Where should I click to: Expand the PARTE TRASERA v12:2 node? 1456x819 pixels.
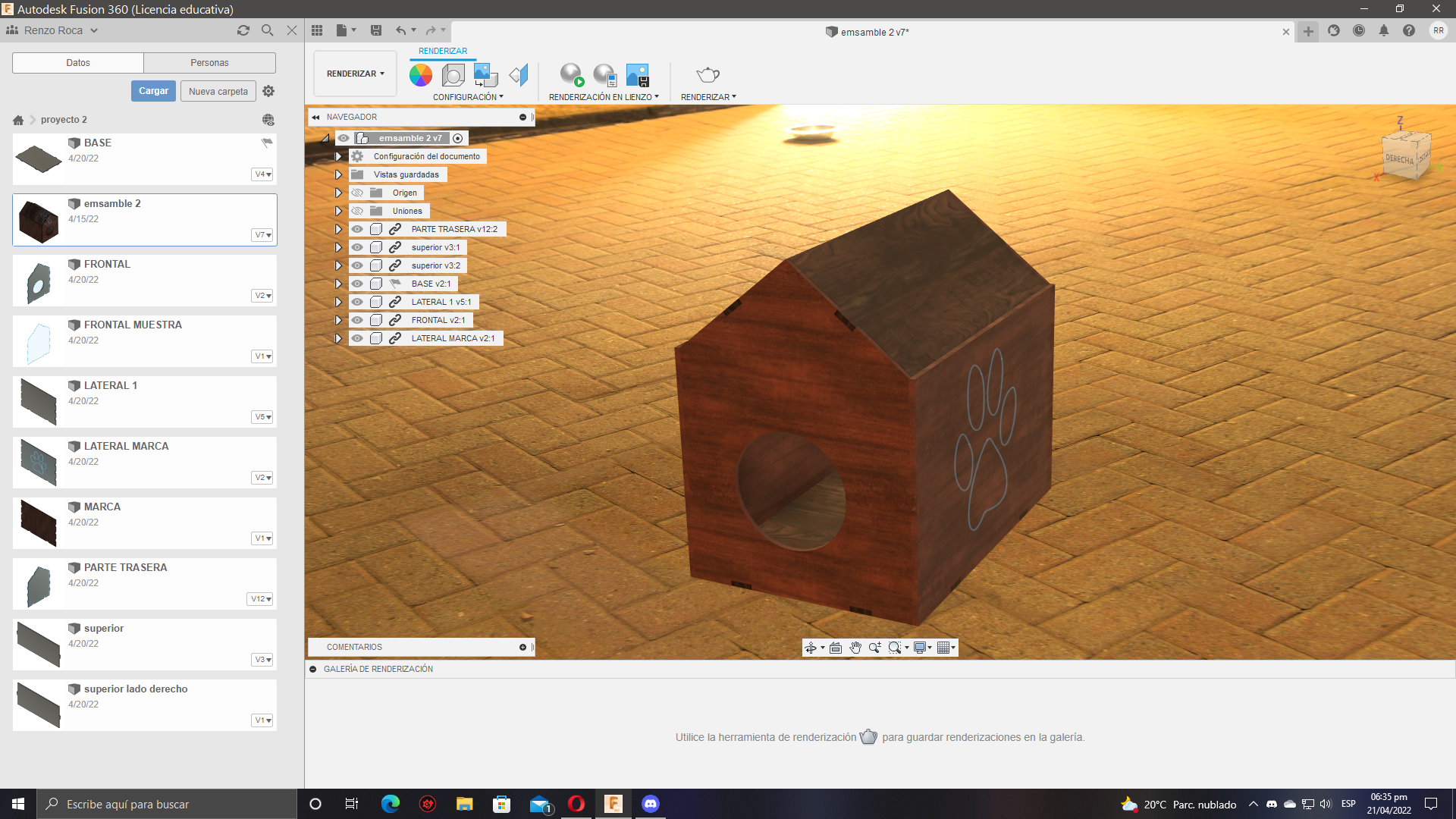(339, 229)
